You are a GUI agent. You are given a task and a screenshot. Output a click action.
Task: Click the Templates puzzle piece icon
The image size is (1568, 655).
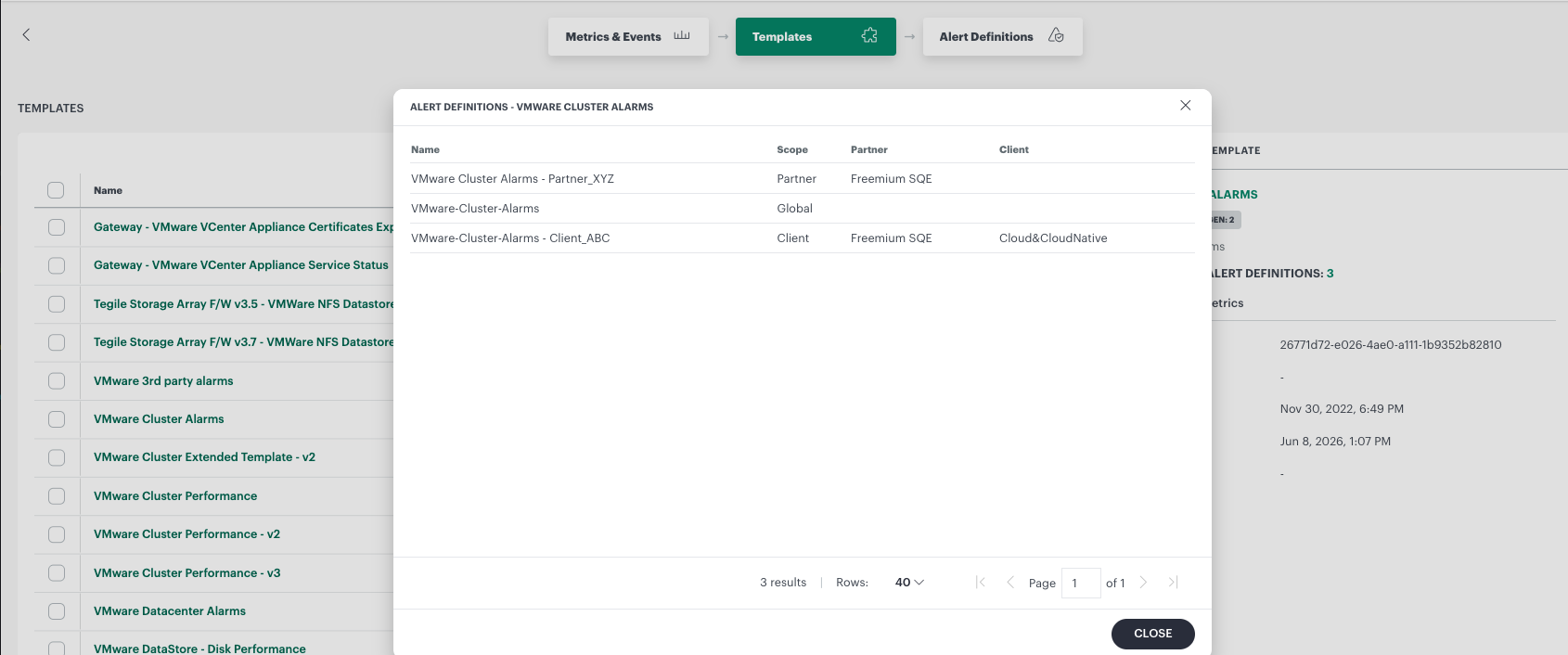click(x=869, y=36)
